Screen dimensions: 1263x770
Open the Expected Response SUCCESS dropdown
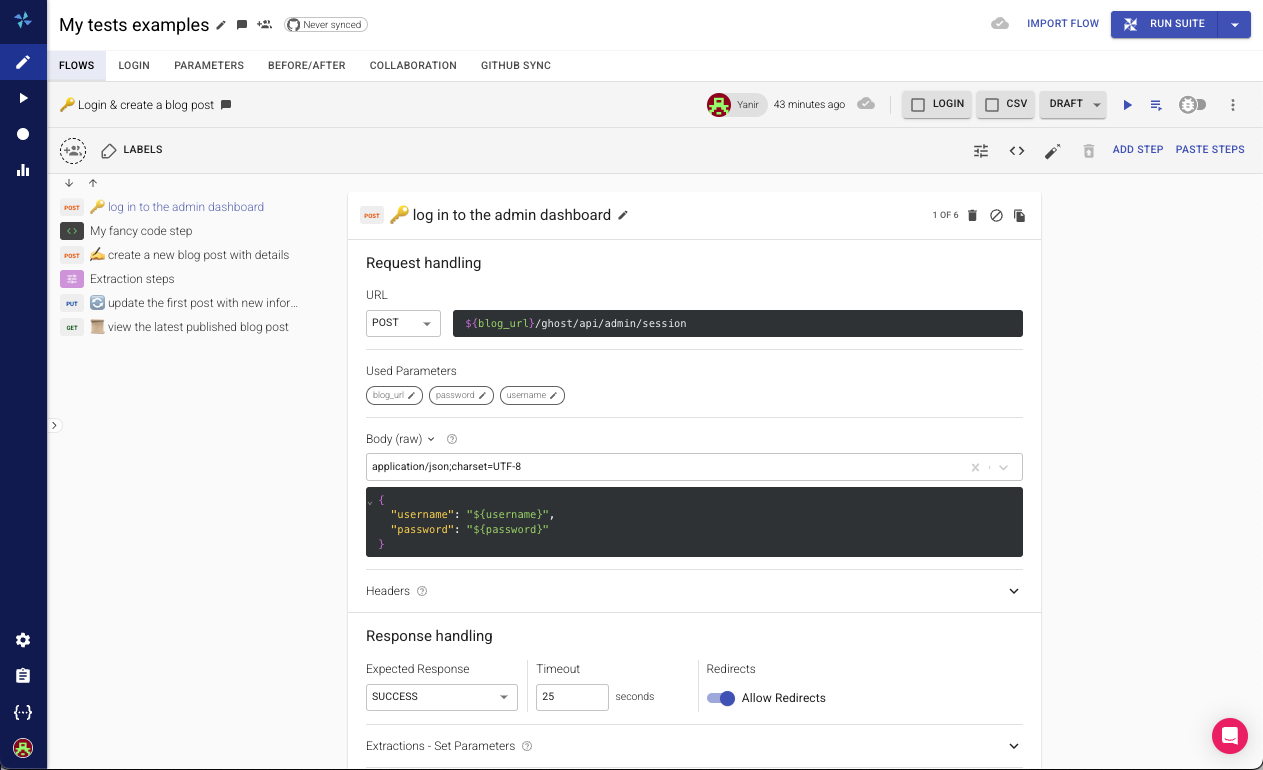point(441,697)
